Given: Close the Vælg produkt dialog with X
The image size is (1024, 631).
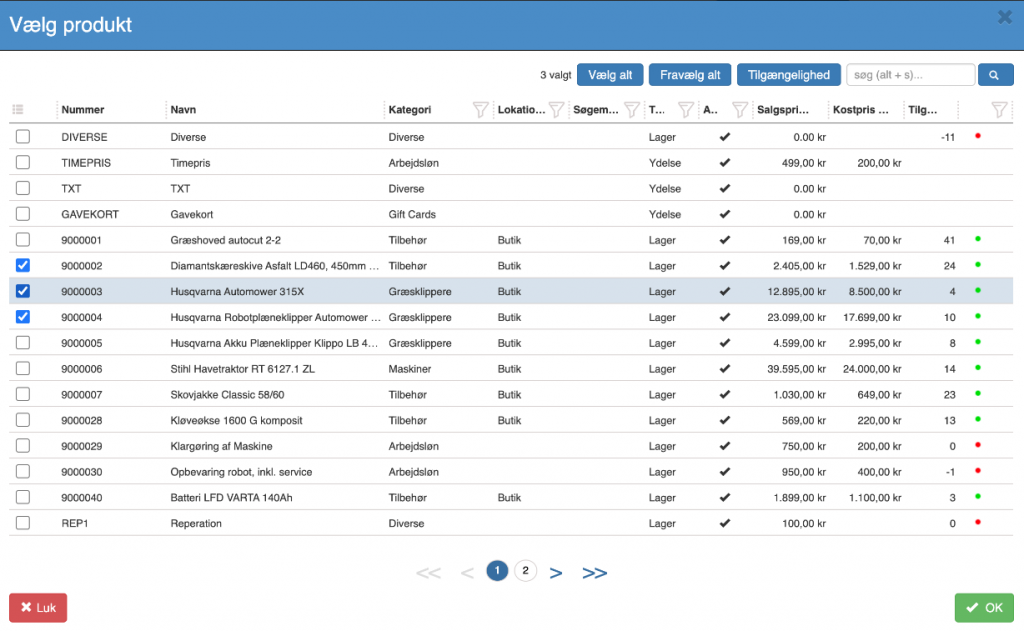Looking at the screenshot, I should click(1004, 17).
